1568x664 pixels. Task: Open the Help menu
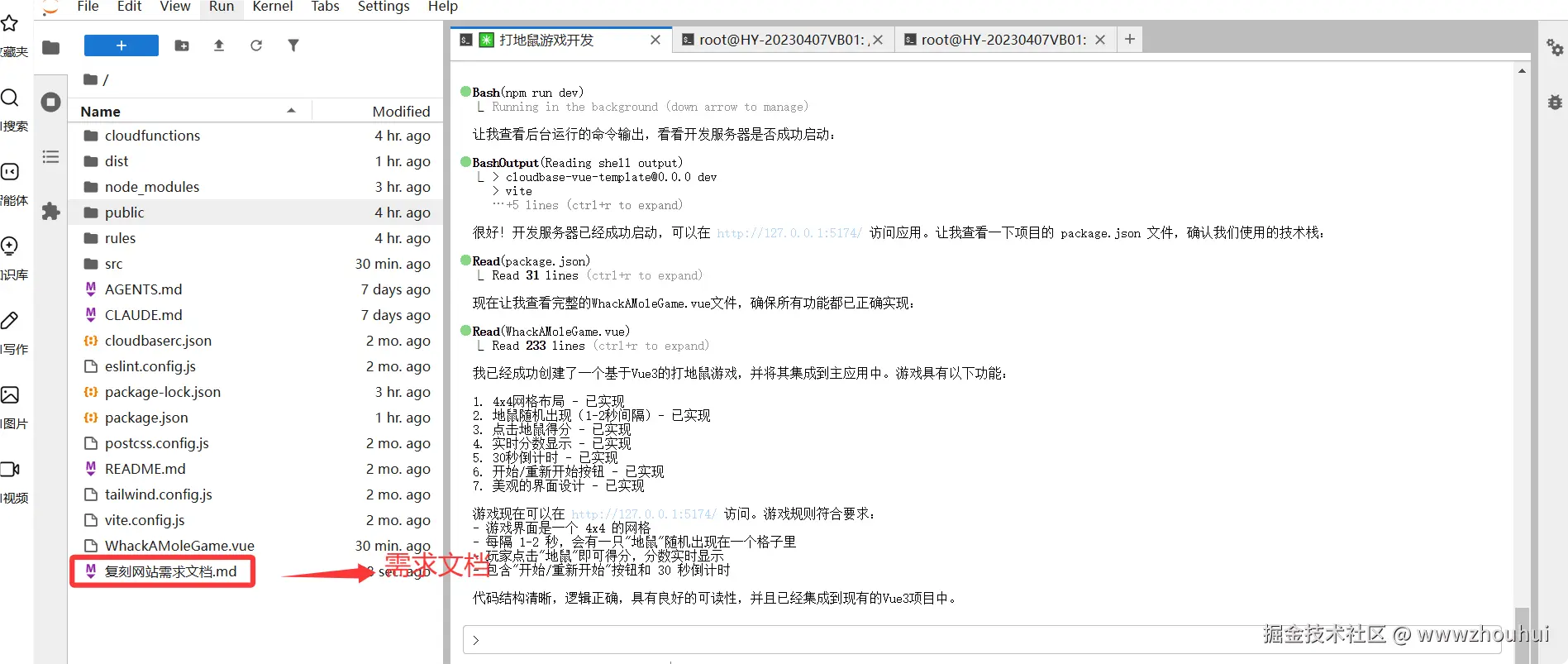443,7
